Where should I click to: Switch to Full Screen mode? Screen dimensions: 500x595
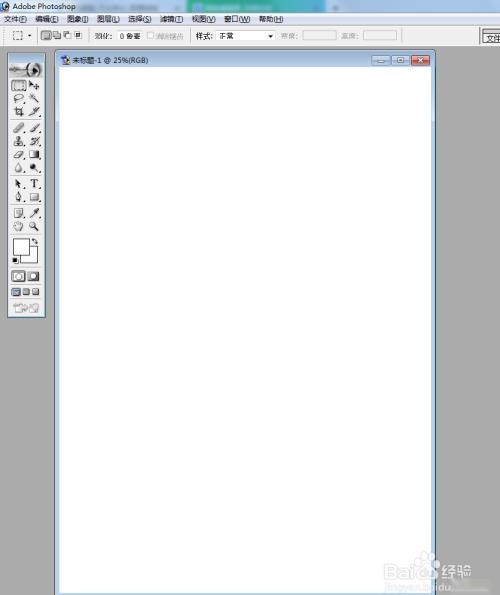(x=35, y=292)
